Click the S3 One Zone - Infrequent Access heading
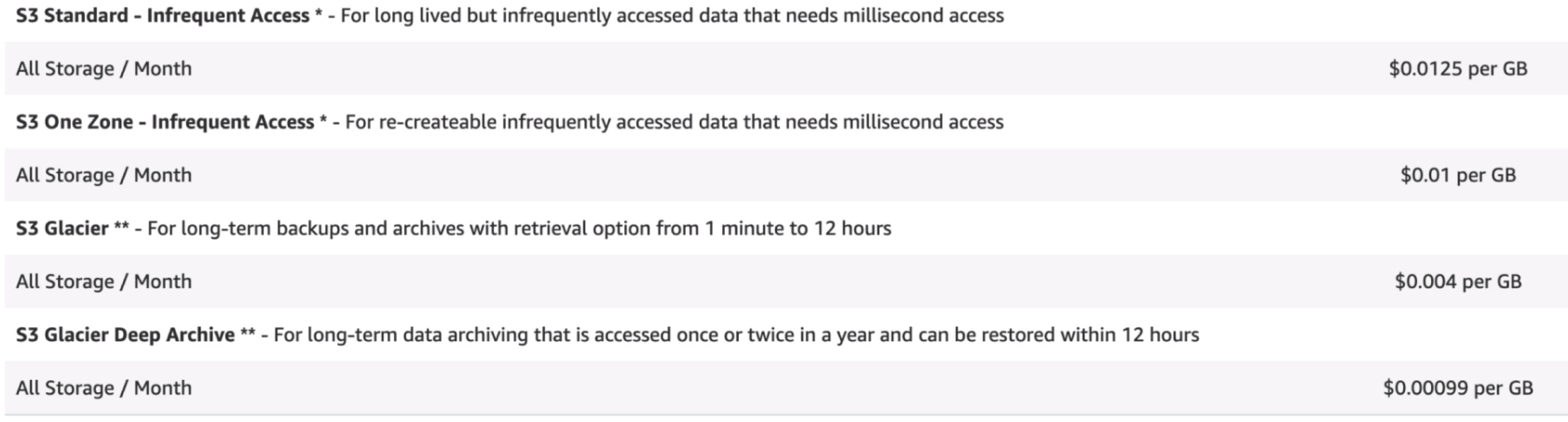Screen dimensions: 1568x422 [165, 122]
